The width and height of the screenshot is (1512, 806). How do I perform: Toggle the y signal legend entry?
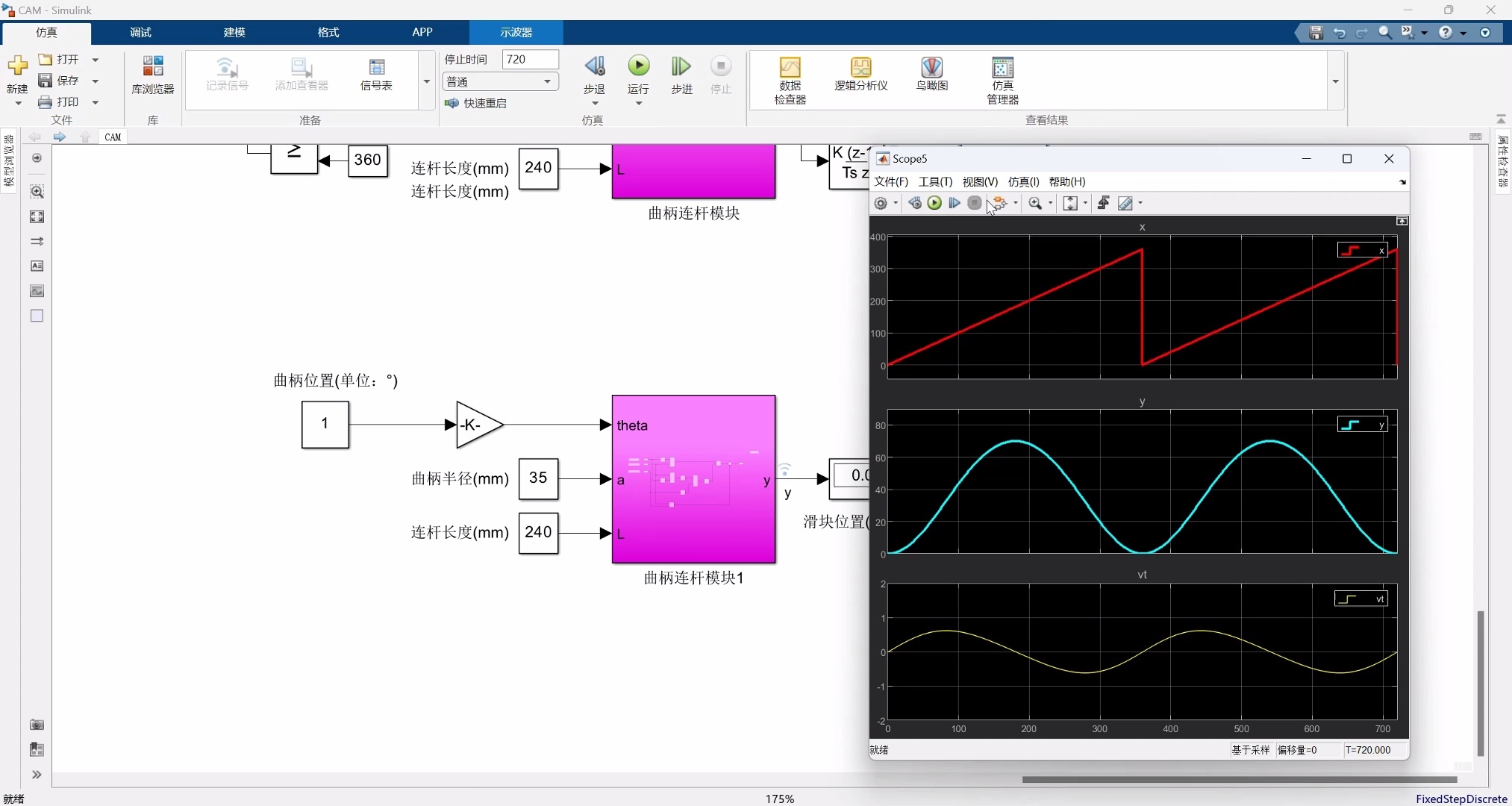pyautogui.click(x=1362, y=425)
